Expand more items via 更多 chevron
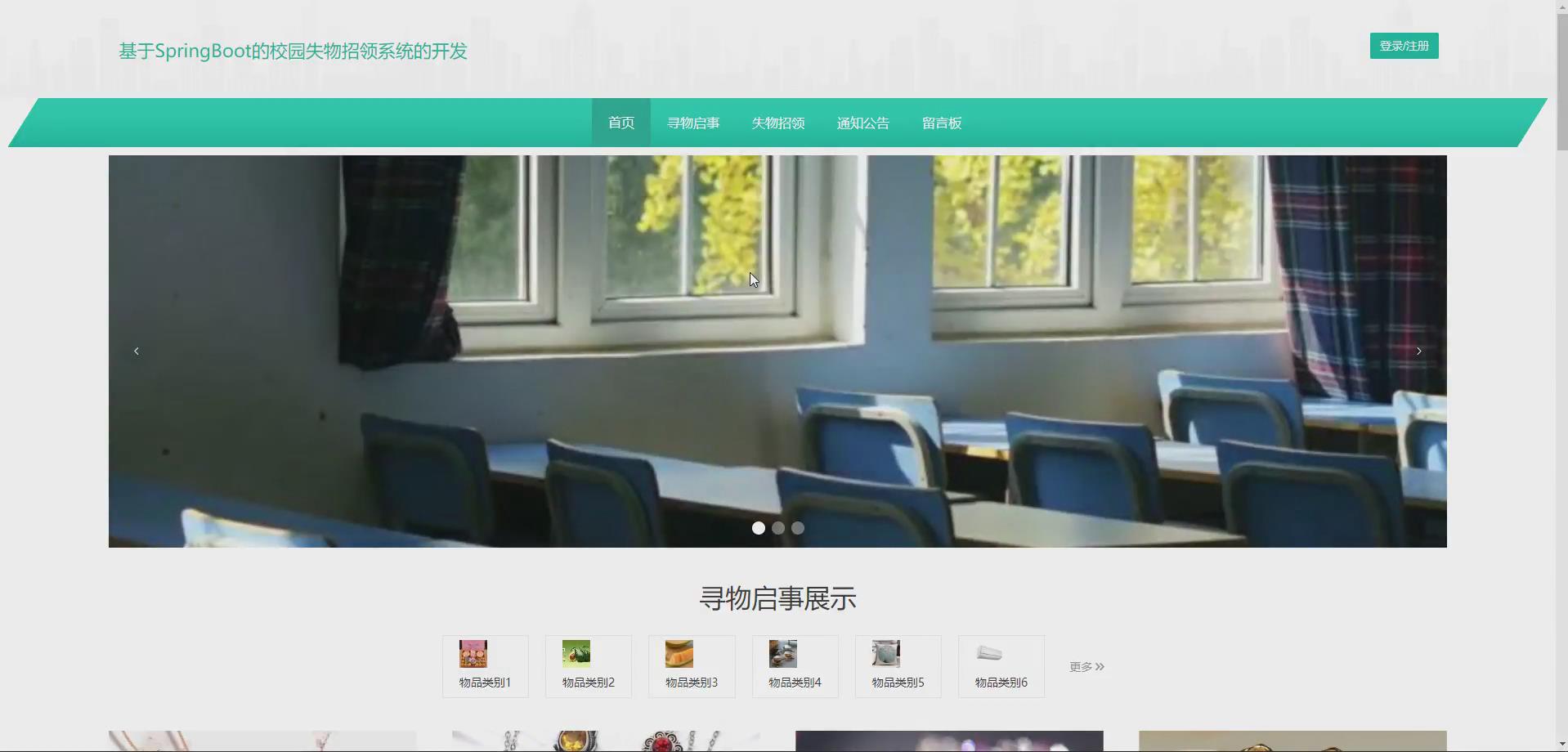 1086,666
